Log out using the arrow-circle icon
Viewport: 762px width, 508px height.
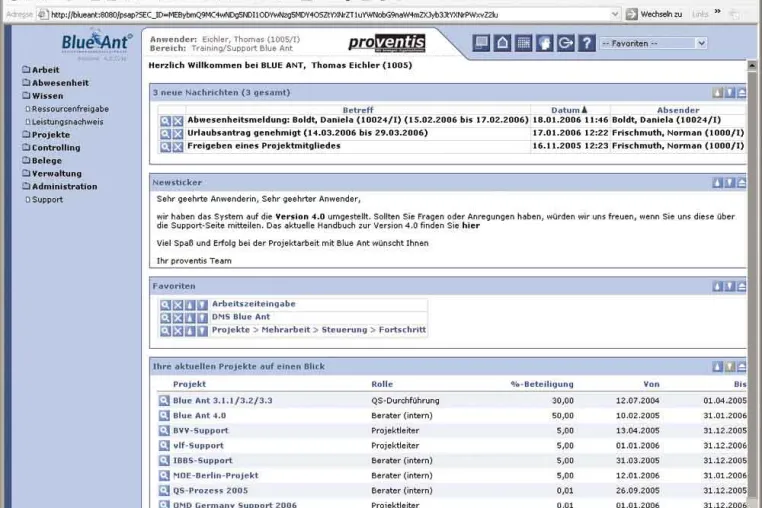[x=566, y=43]
